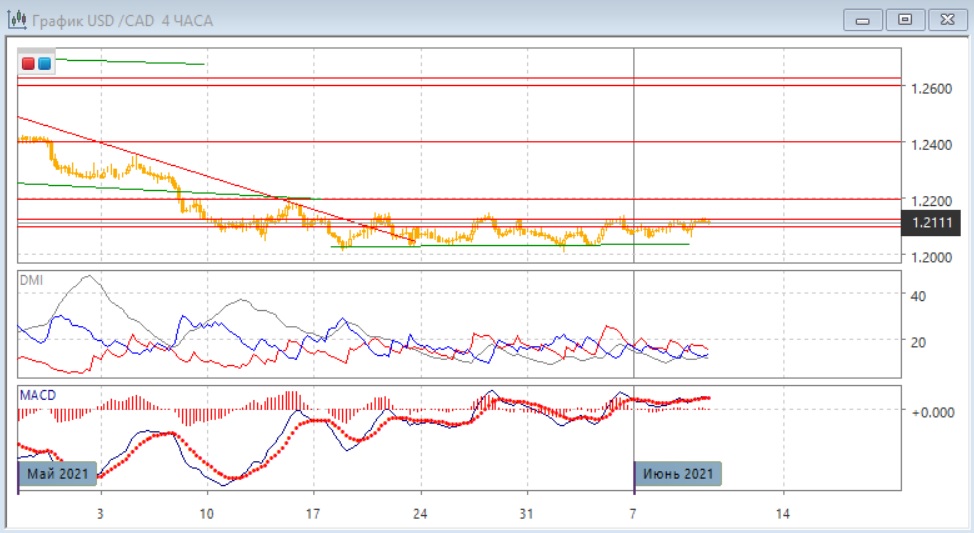974x533 pixels.
Task: Minimize the USD/CAD chart window
Action: pos(864,19)
